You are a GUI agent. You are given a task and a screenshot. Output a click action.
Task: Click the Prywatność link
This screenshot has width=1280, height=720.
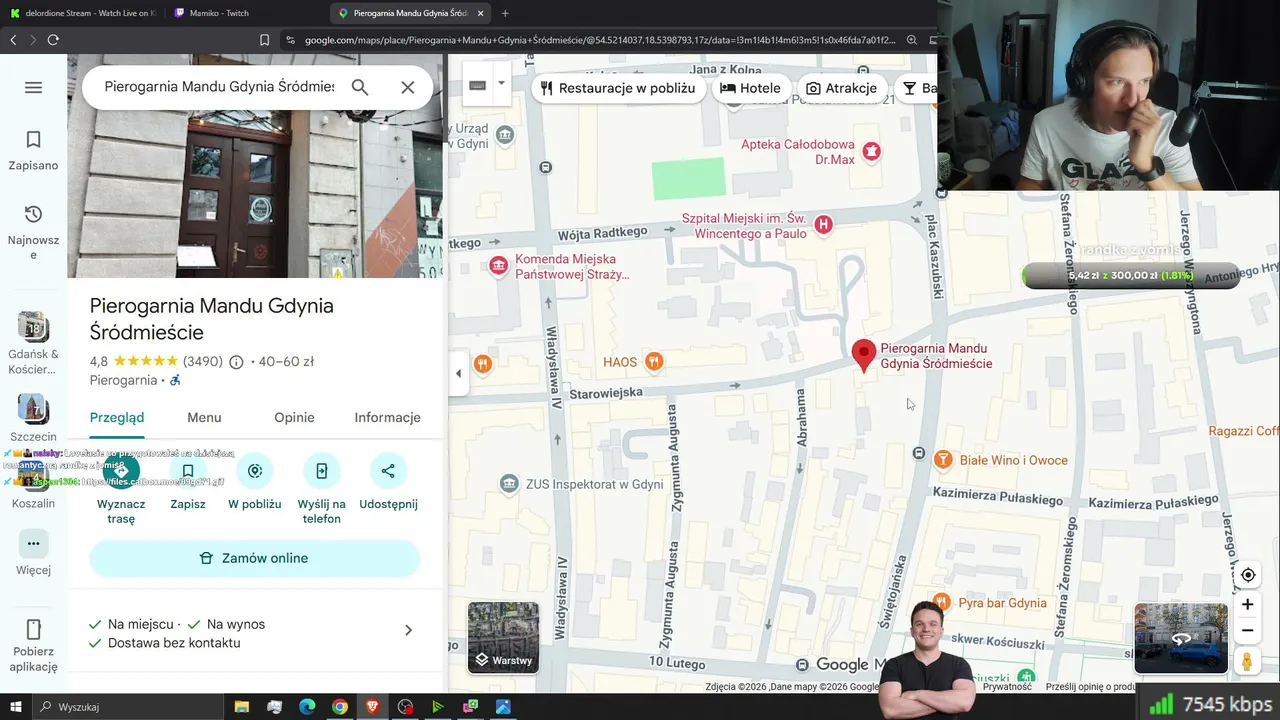pyautogui.click(x=1007, y=687)
